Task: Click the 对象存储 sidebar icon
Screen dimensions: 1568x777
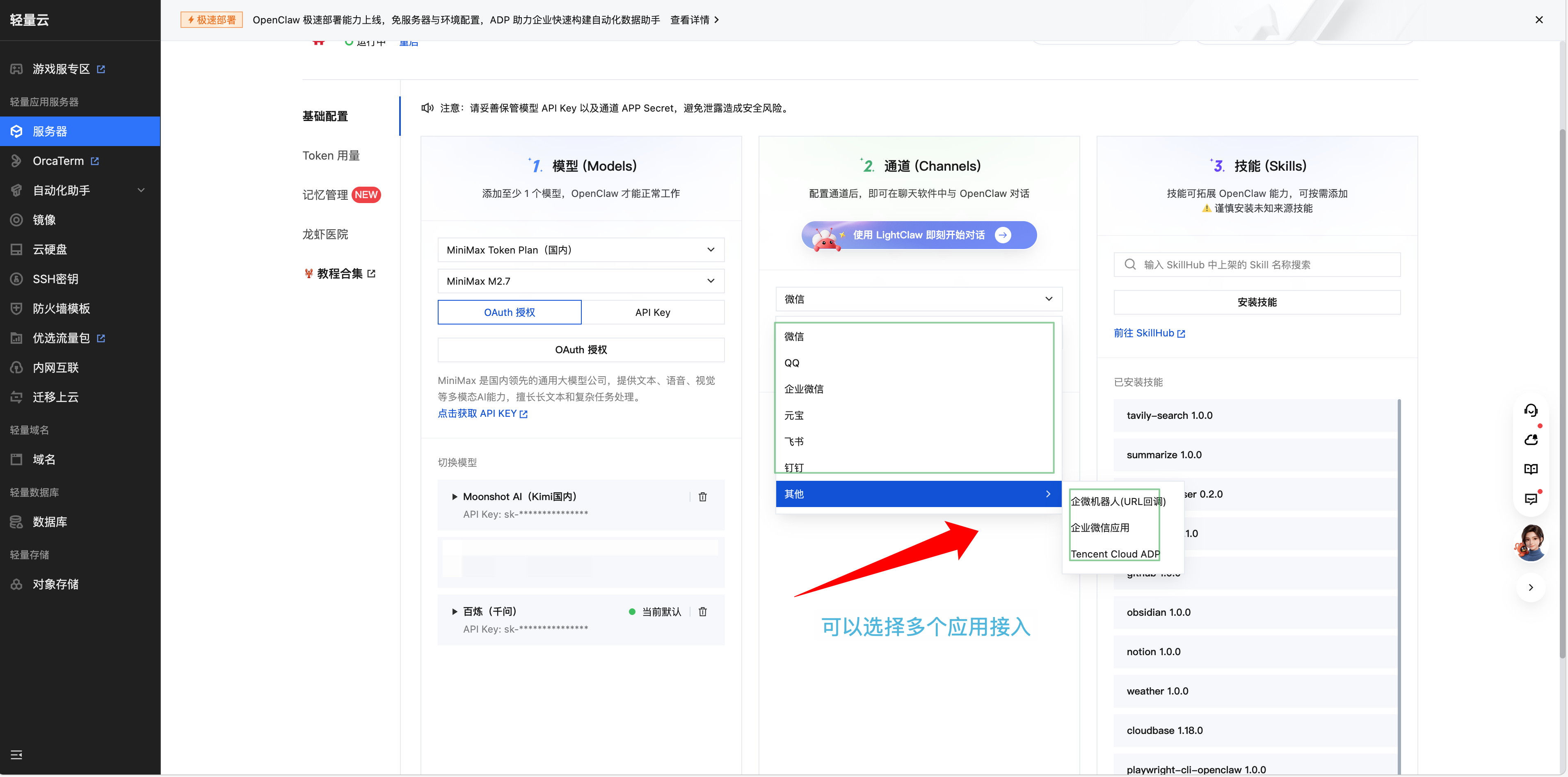Action: [16, 585]
